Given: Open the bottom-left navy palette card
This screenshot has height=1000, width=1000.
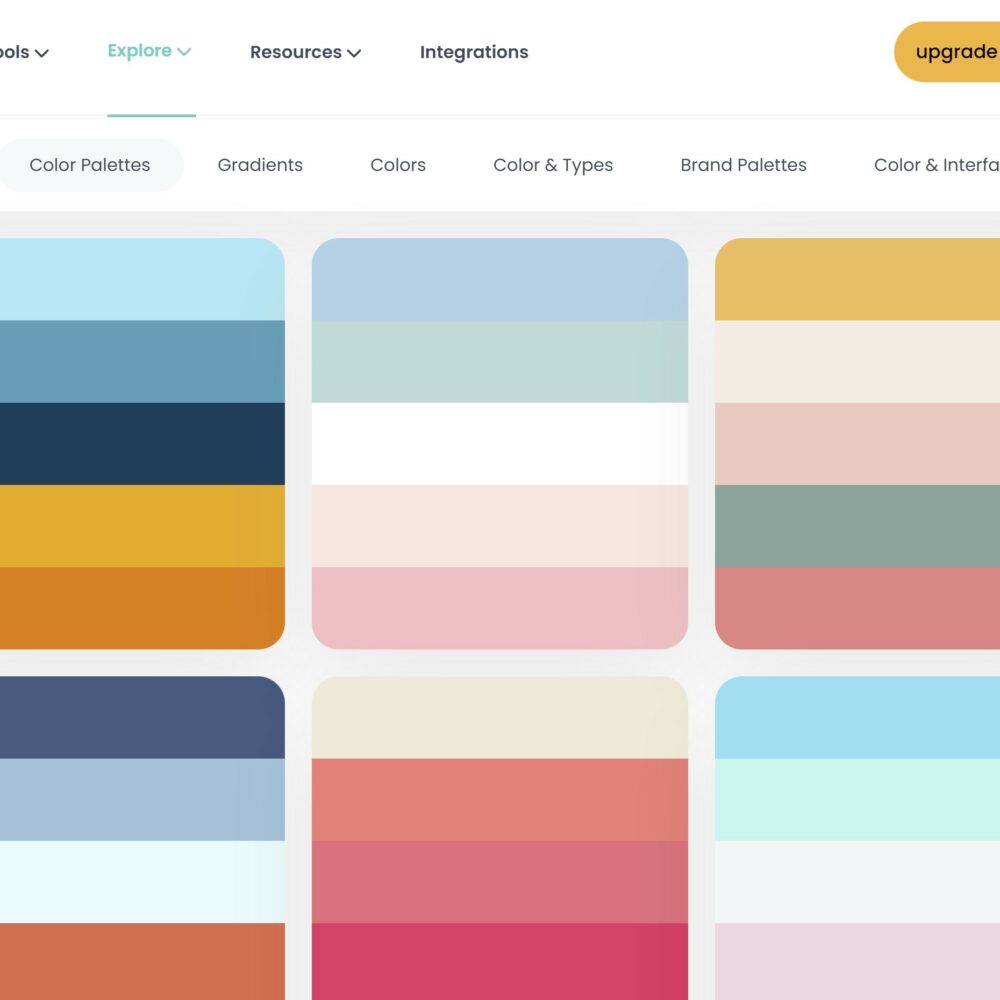Looking at the screenshot, I should point(140,840).
